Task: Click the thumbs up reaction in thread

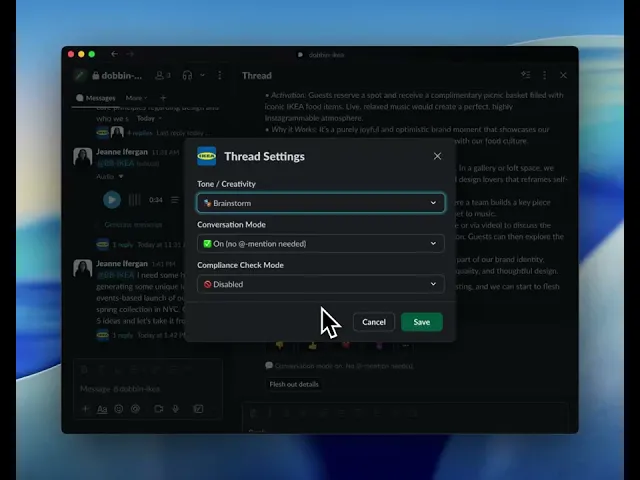Action: 313,346
